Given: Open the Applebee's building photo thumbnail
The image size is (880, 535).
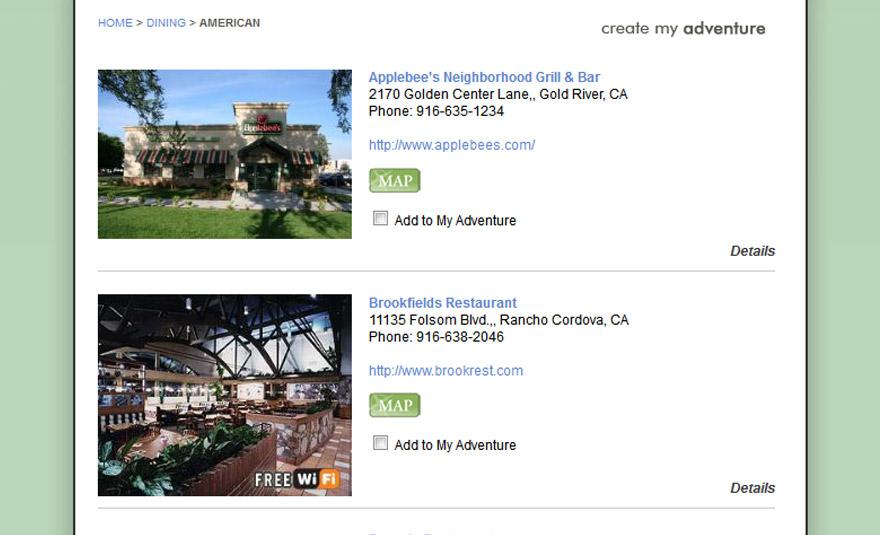Looking at the screenshot, I should click(x=224, y=154).
